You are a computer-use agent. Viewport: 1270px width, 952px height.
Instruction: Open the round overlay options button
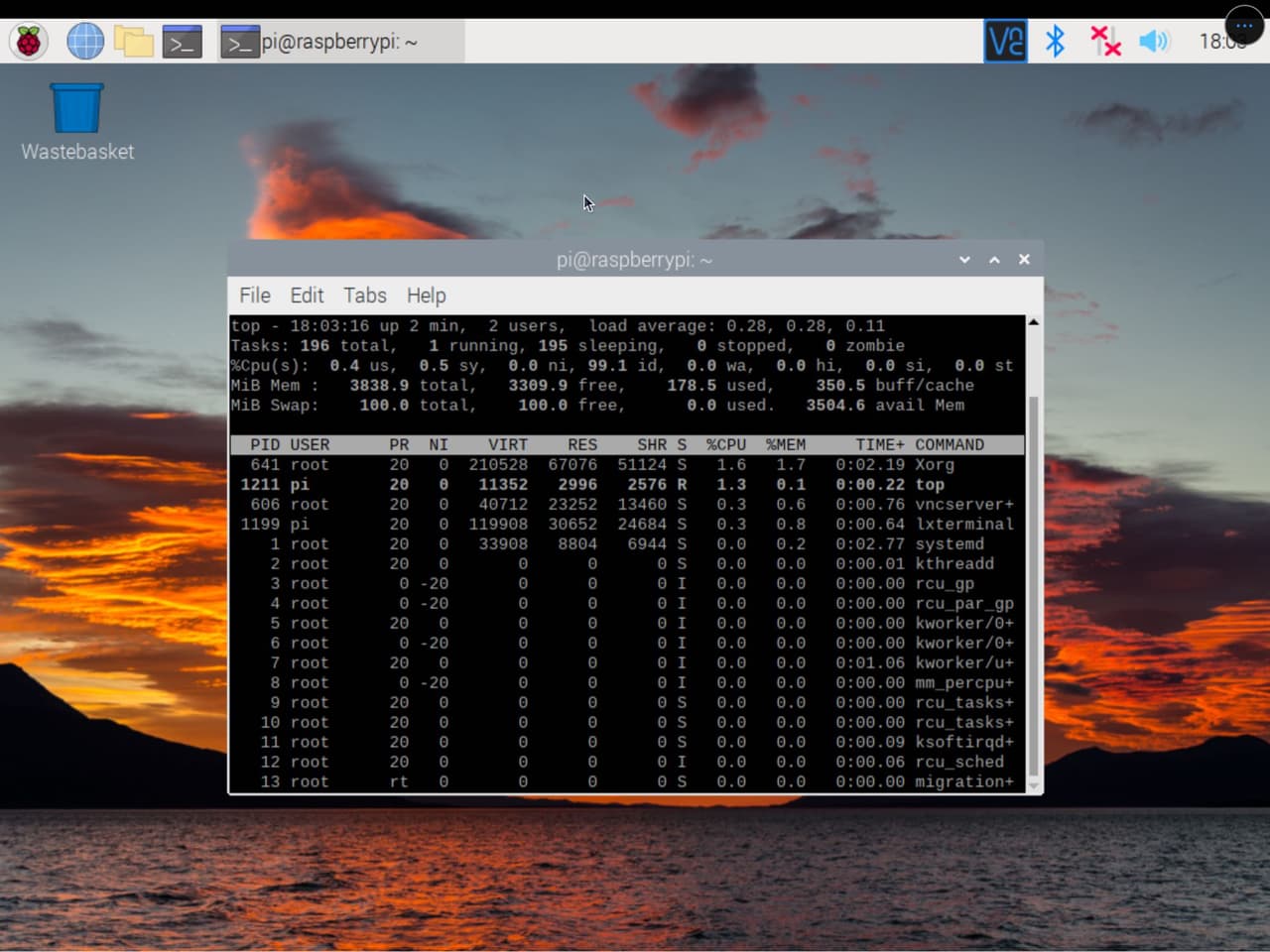[1244, 25]
